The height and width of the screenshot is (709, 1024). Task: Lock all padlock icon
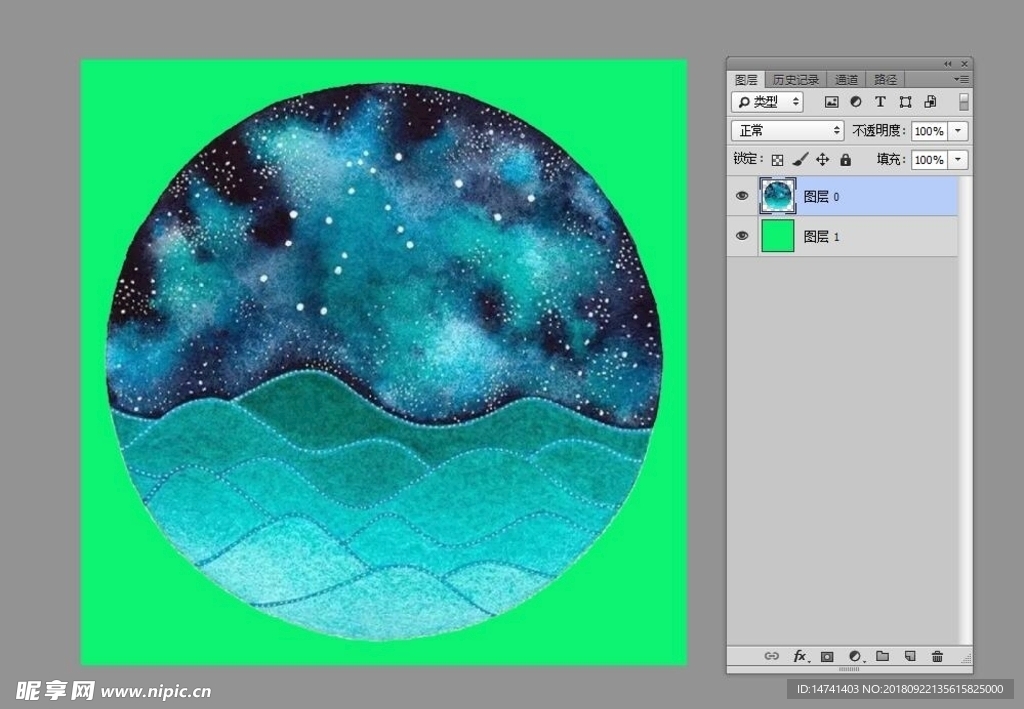coord(845,159)
